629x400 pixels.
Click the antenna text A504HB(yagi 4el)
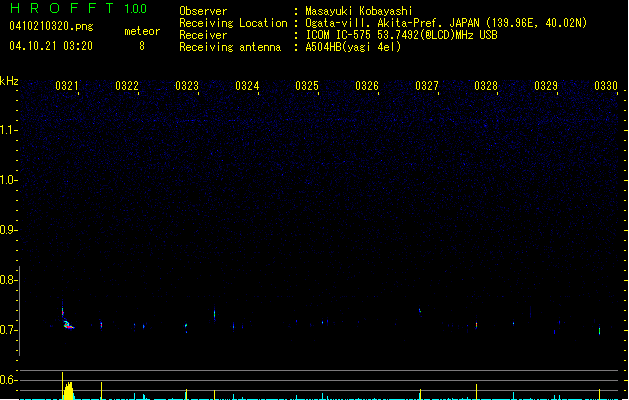click(x=353, y=47)
